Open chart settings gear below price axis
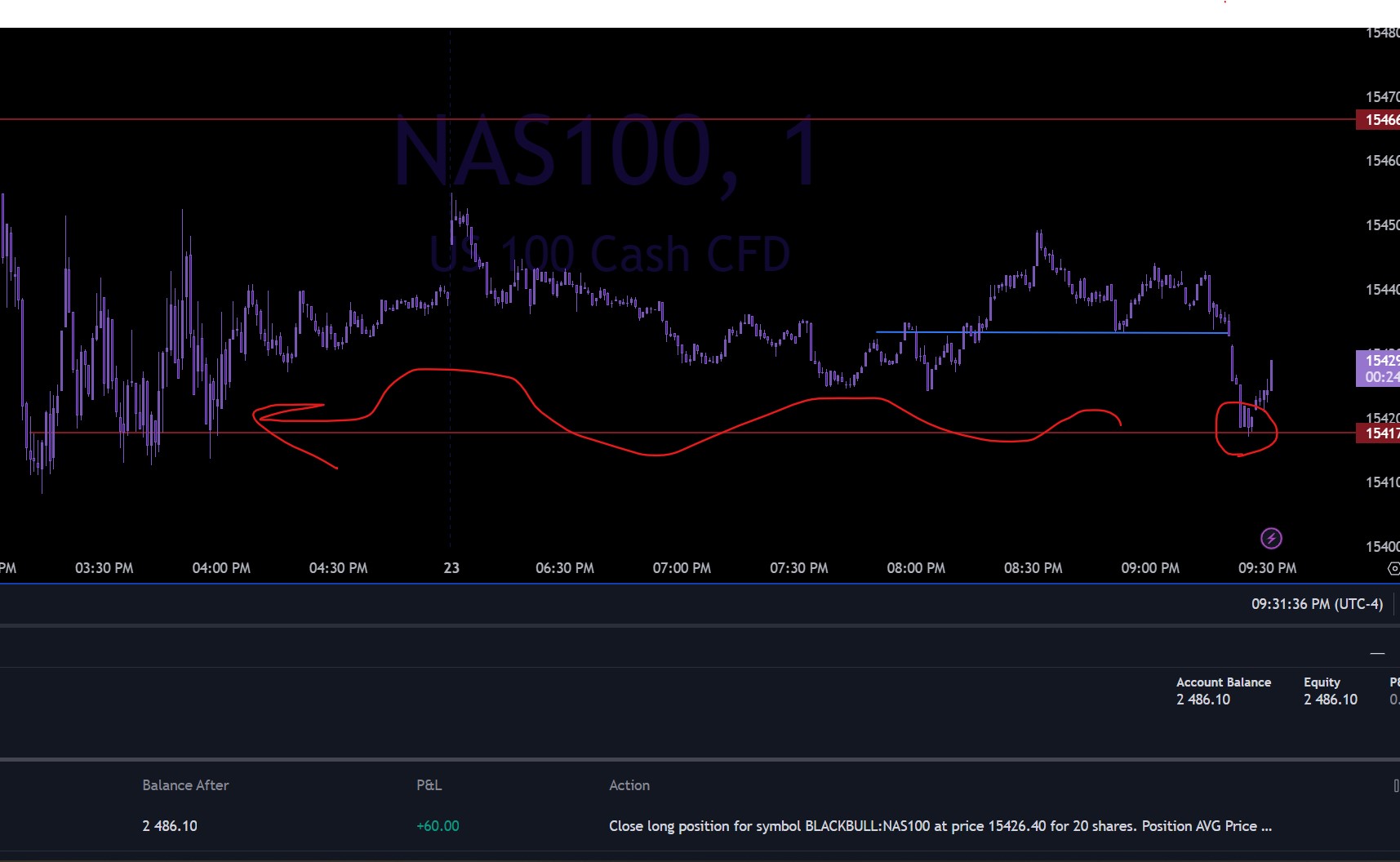 [x=1393, y=568]
